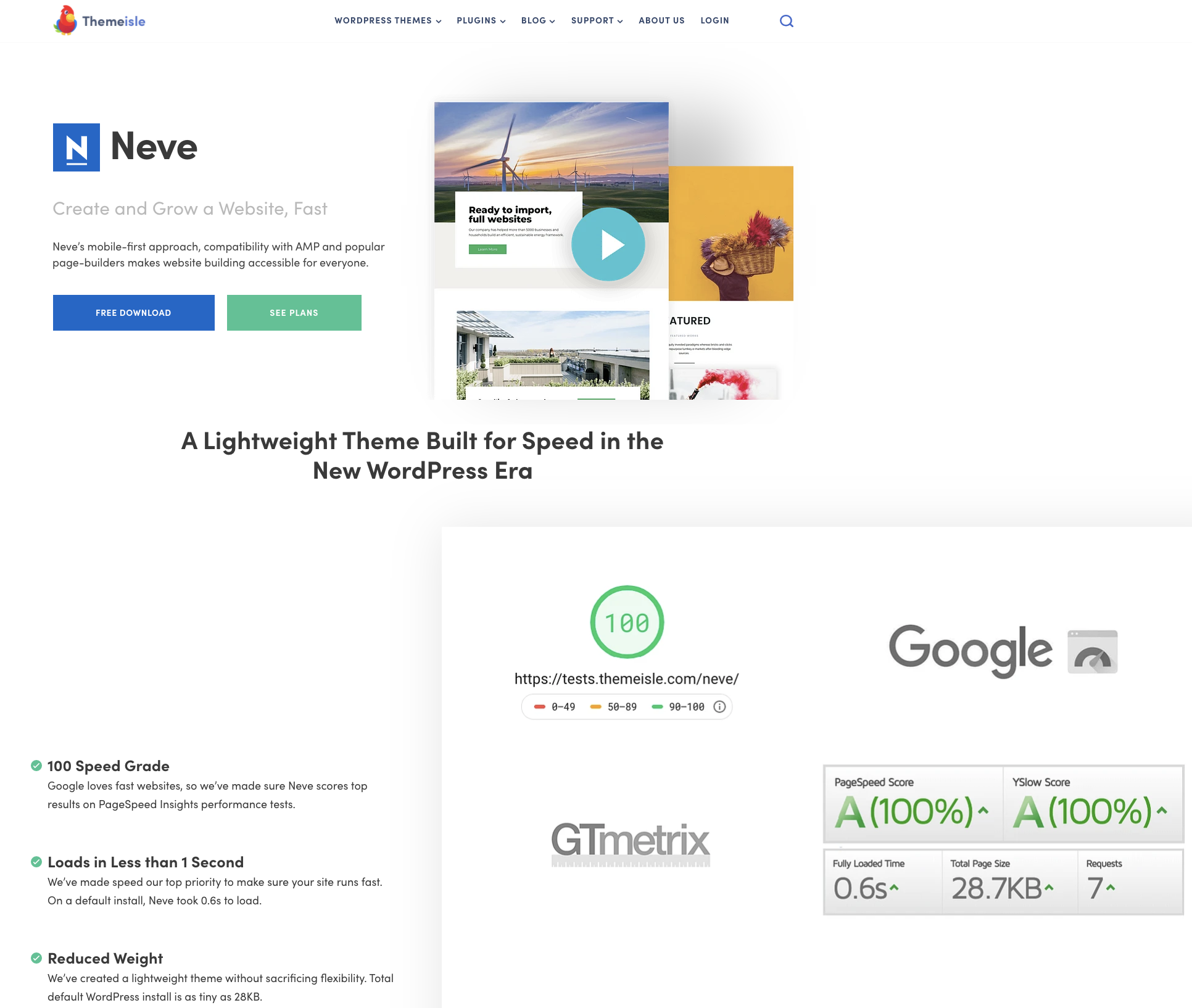The height and width of the screenshot is (1008, 1192).
Task: Click the check icon beside Loads in Less than 1 Second
Action: [x=36, y=862]
